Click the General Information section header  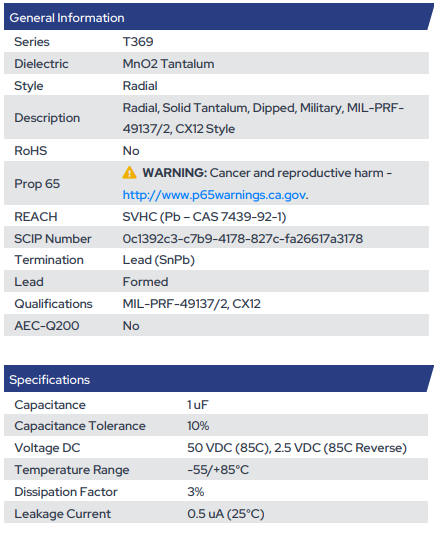click(x=67, y=18)
